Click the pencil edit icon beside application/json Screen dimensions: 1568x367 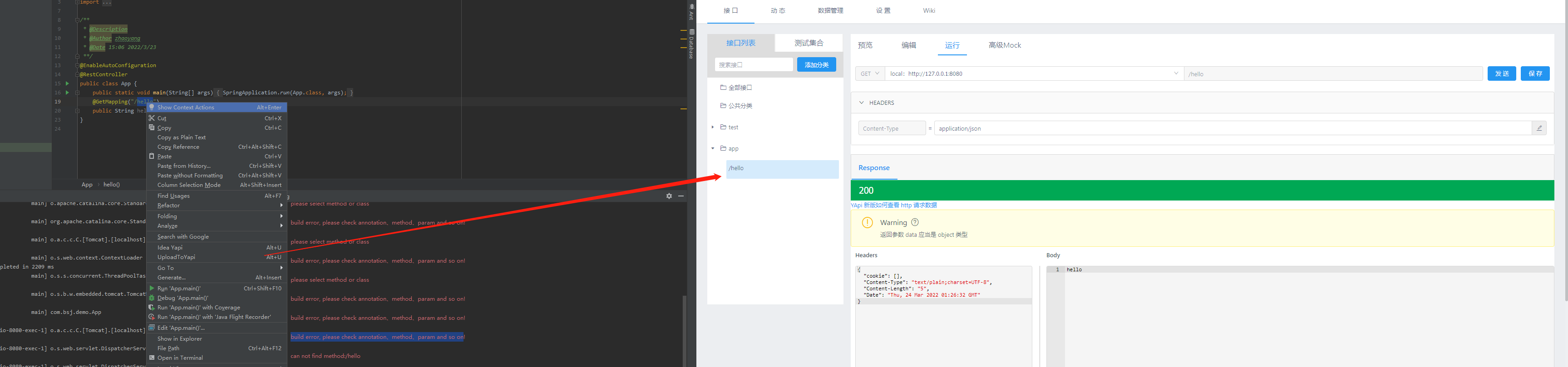pos(1539,128)
